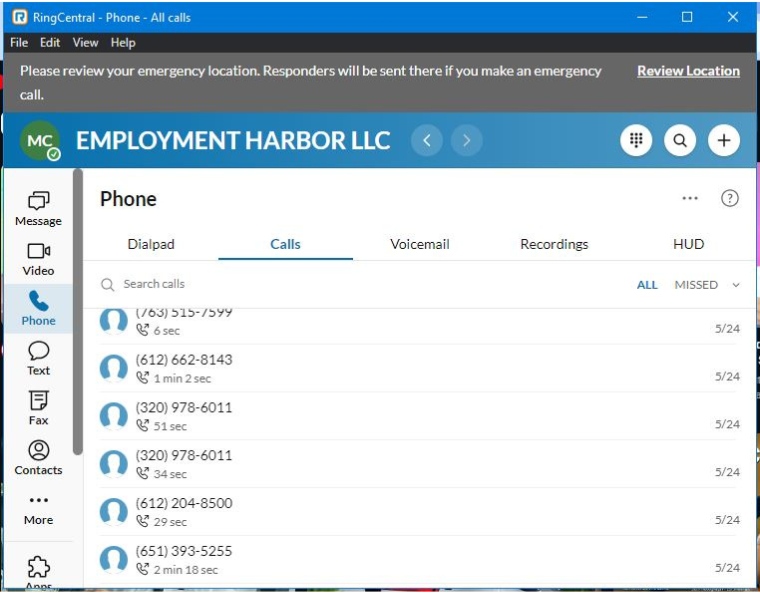
Task: Open the View menu
Action: tap(85, 43)
